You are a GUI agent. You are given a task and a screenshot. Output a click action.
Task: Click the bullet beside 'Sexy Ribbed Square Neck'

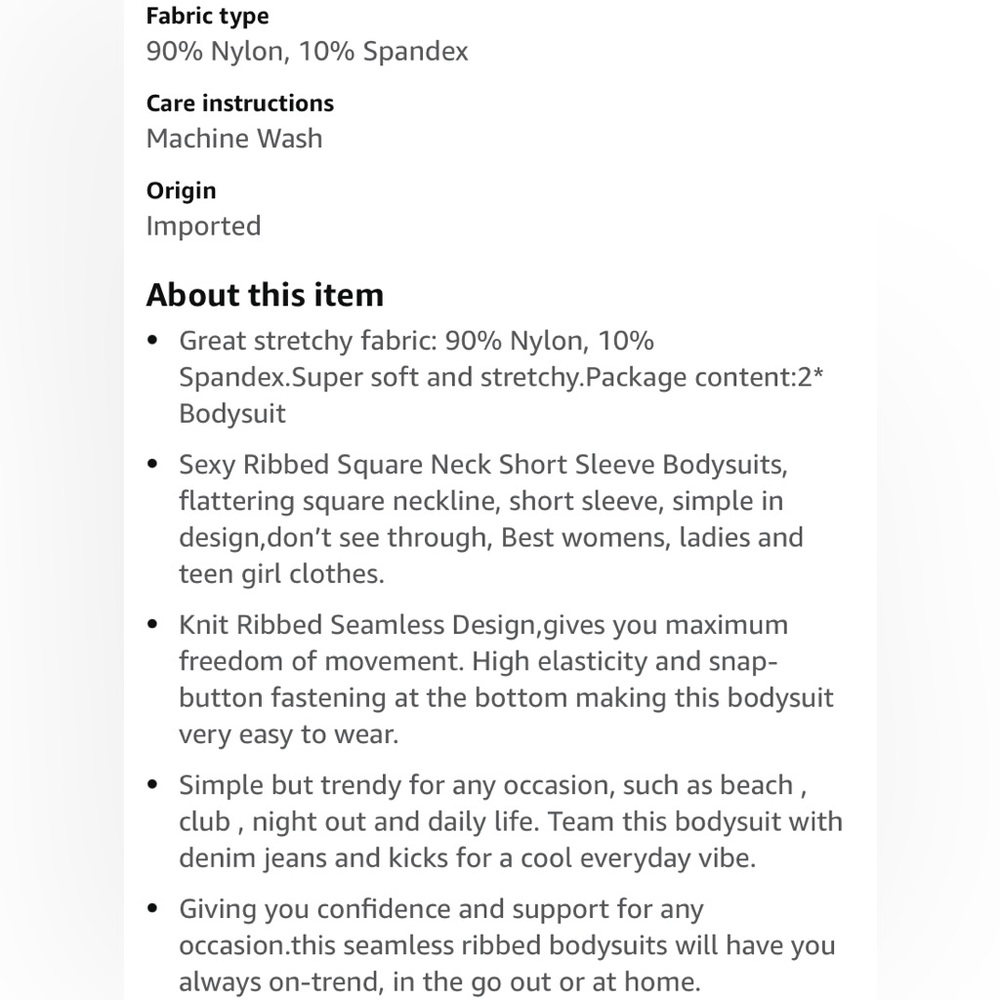pos(152,464)
